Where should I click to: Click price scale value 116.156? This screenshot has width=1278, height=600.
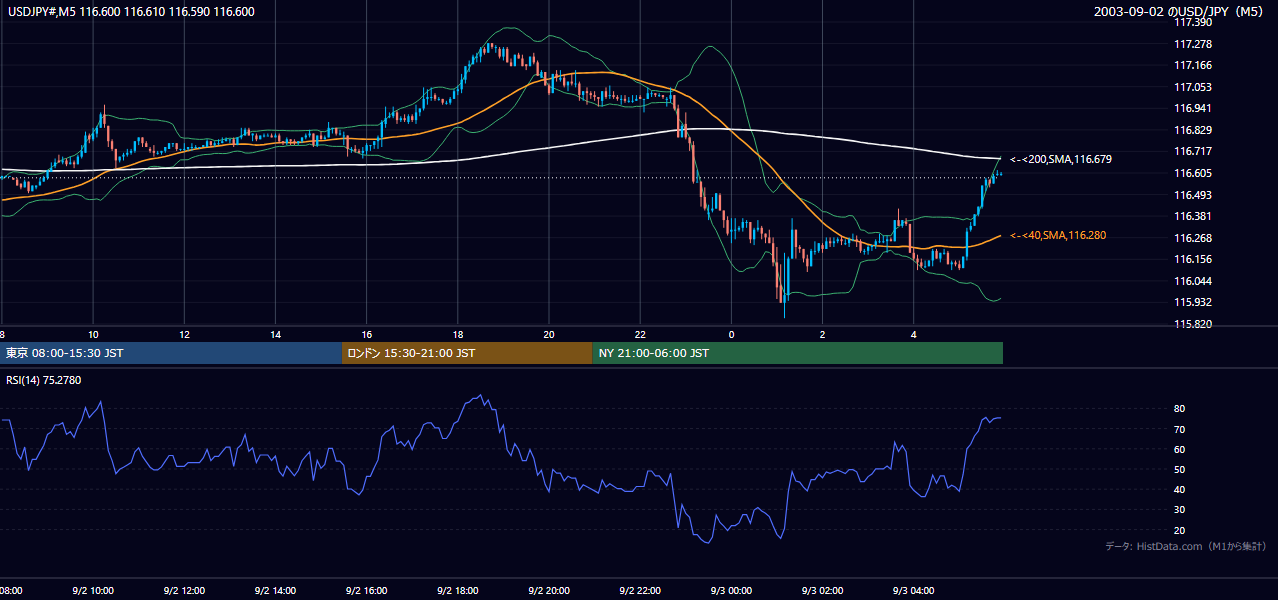point(1192,259)
